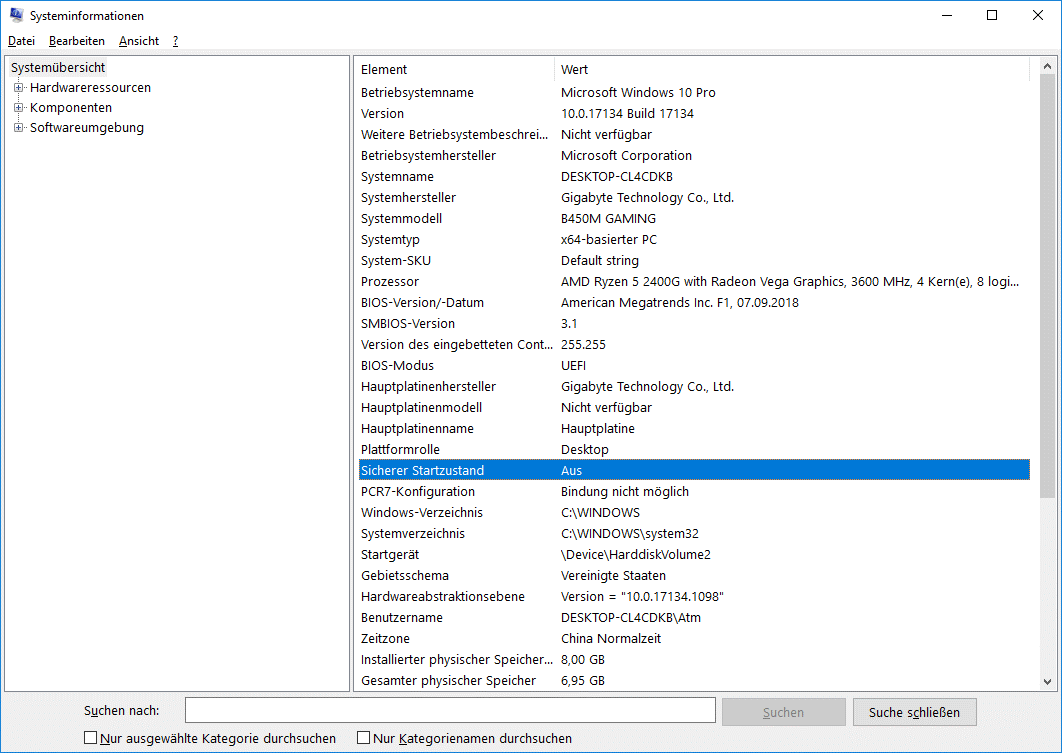
Task: Select the Softwareumgebung tree label
Action: (87, 127)
